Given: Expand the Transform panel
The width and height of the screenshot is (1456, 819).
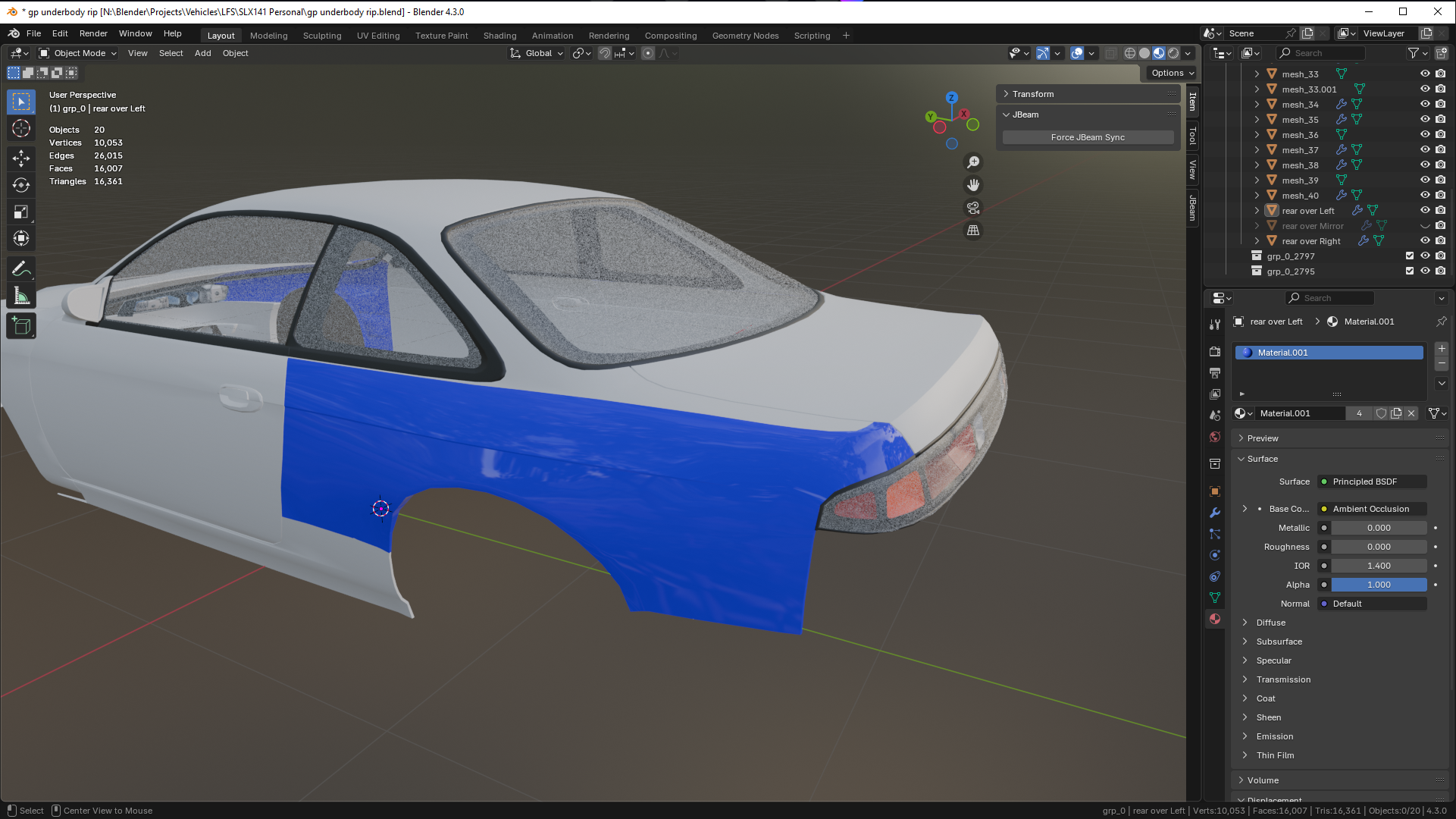Looking at the screenshot, I should click(1033, 94).
